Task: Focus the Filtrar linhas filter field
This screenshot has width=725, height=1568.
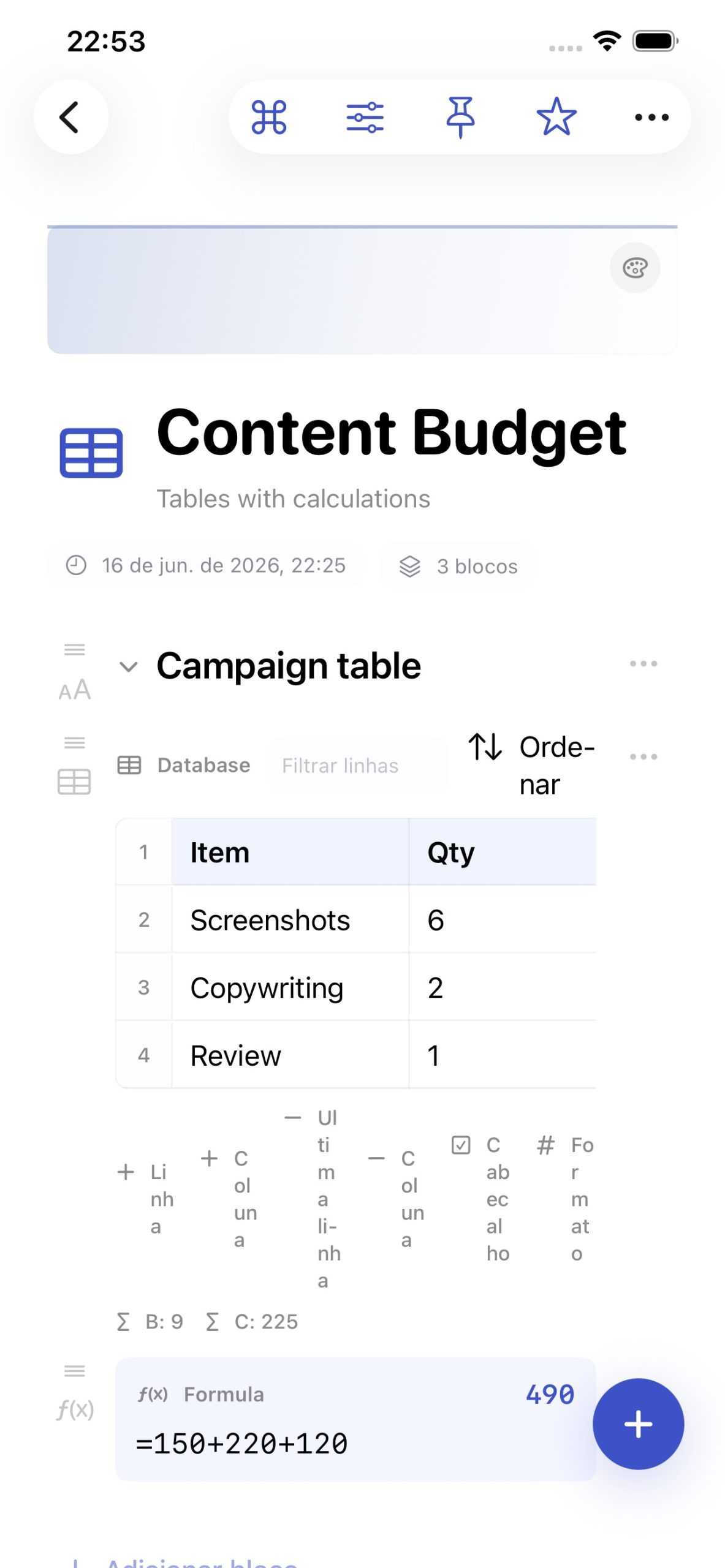Action: tap(358, 766)
